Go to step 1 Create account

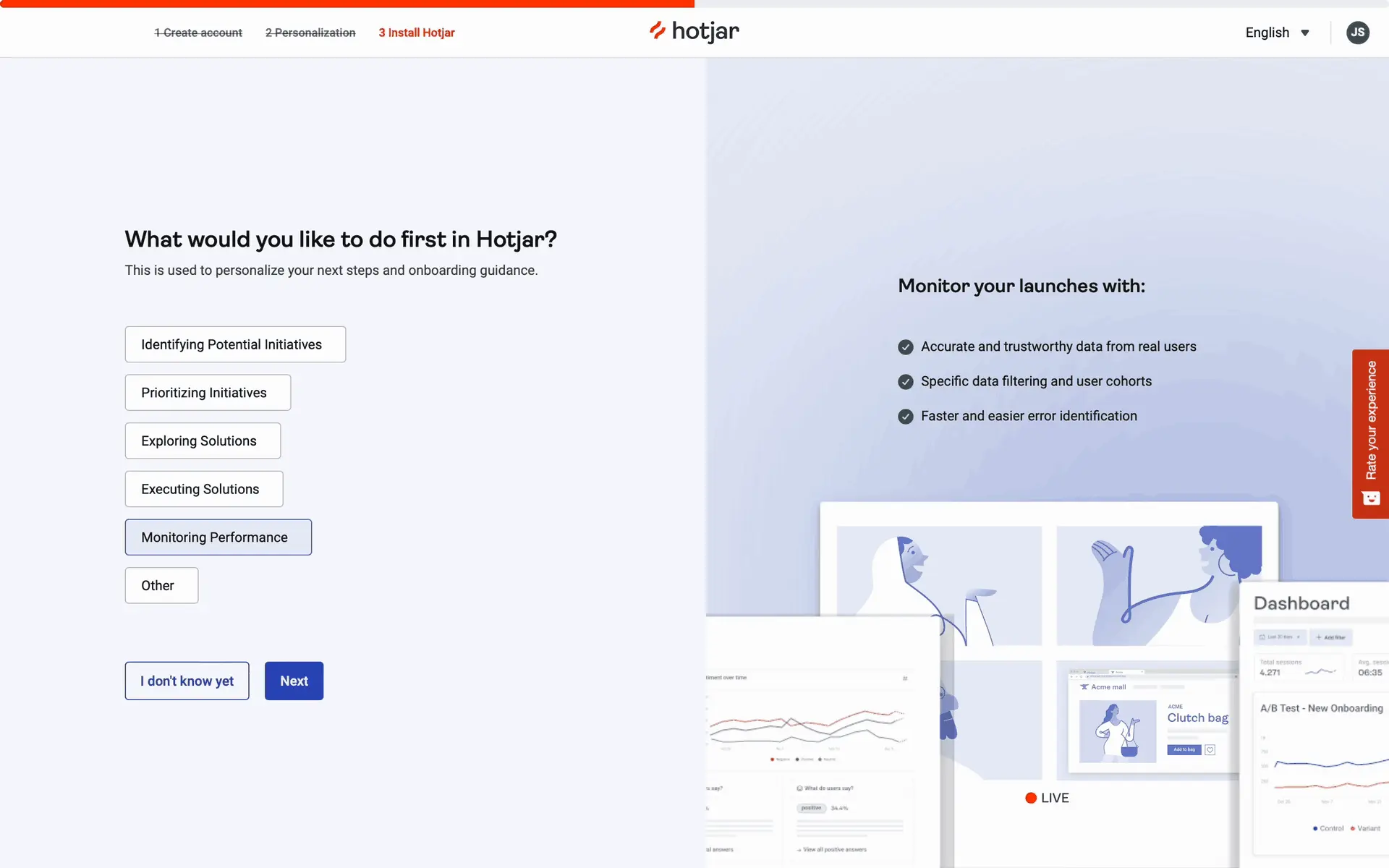tap(198, 33)
